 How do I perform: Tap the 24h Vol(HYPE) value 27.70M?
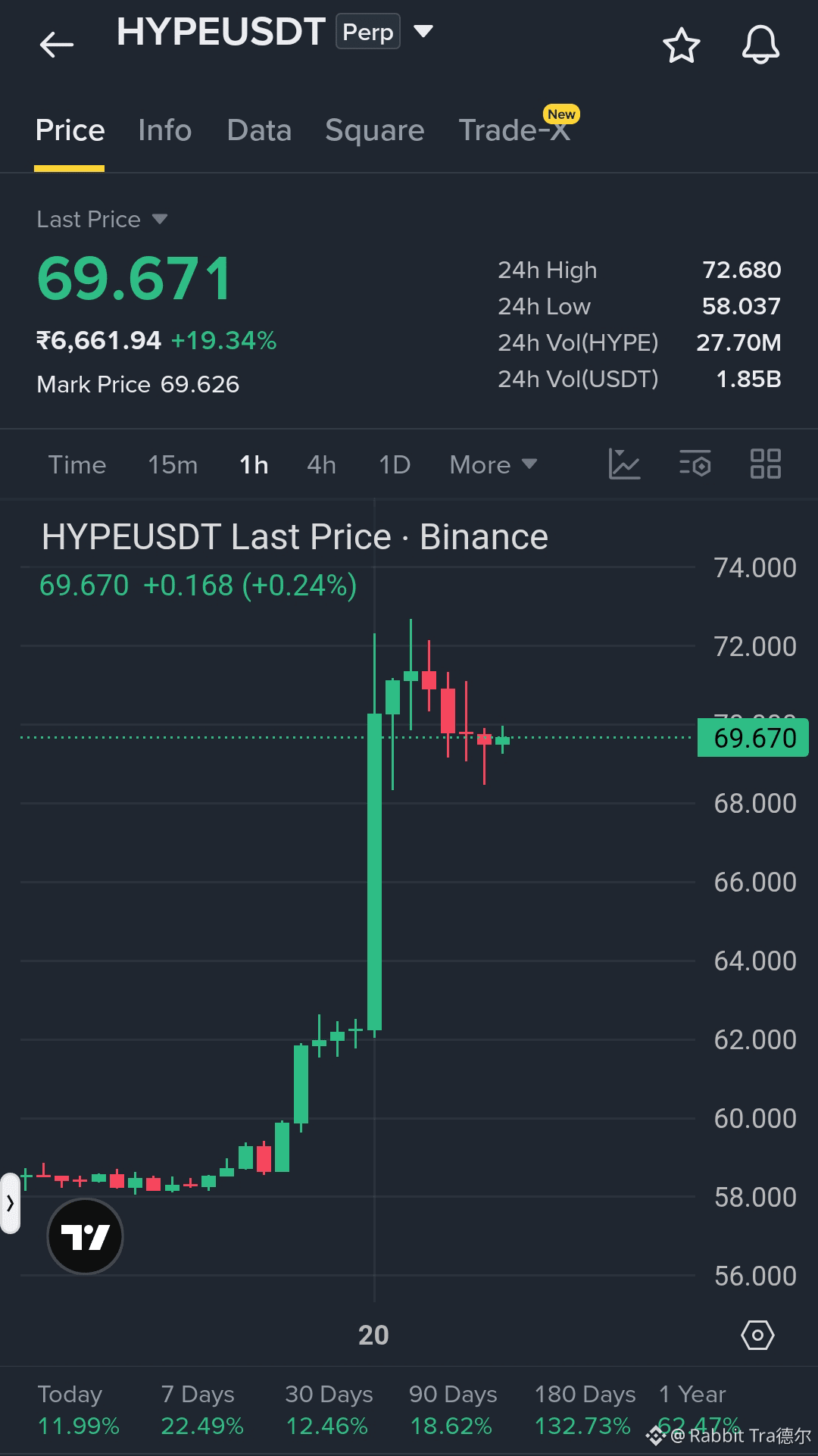coord(738,342)
